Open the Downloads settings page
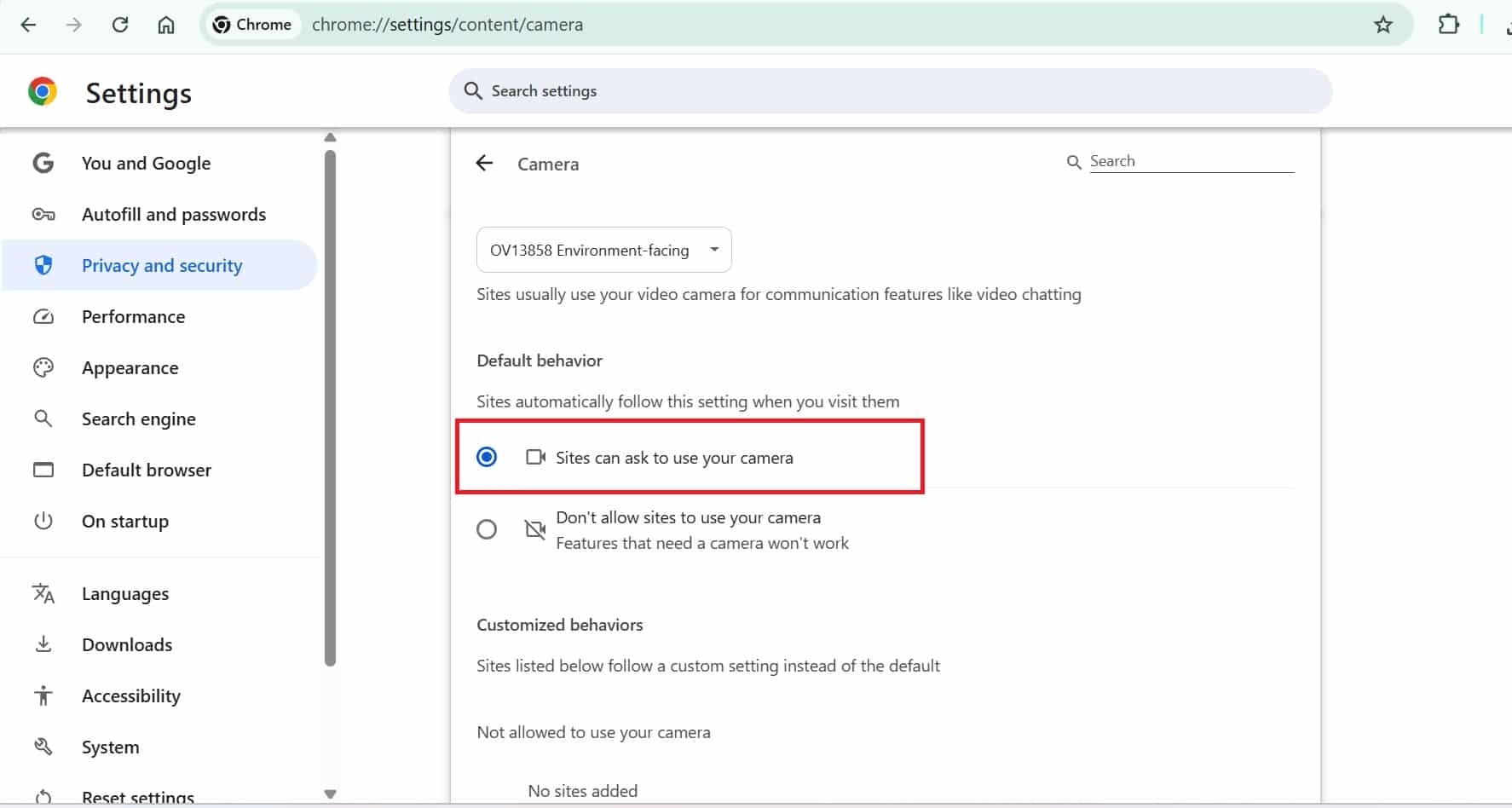This screenshot has width=1512, height=808. point(126,645)
